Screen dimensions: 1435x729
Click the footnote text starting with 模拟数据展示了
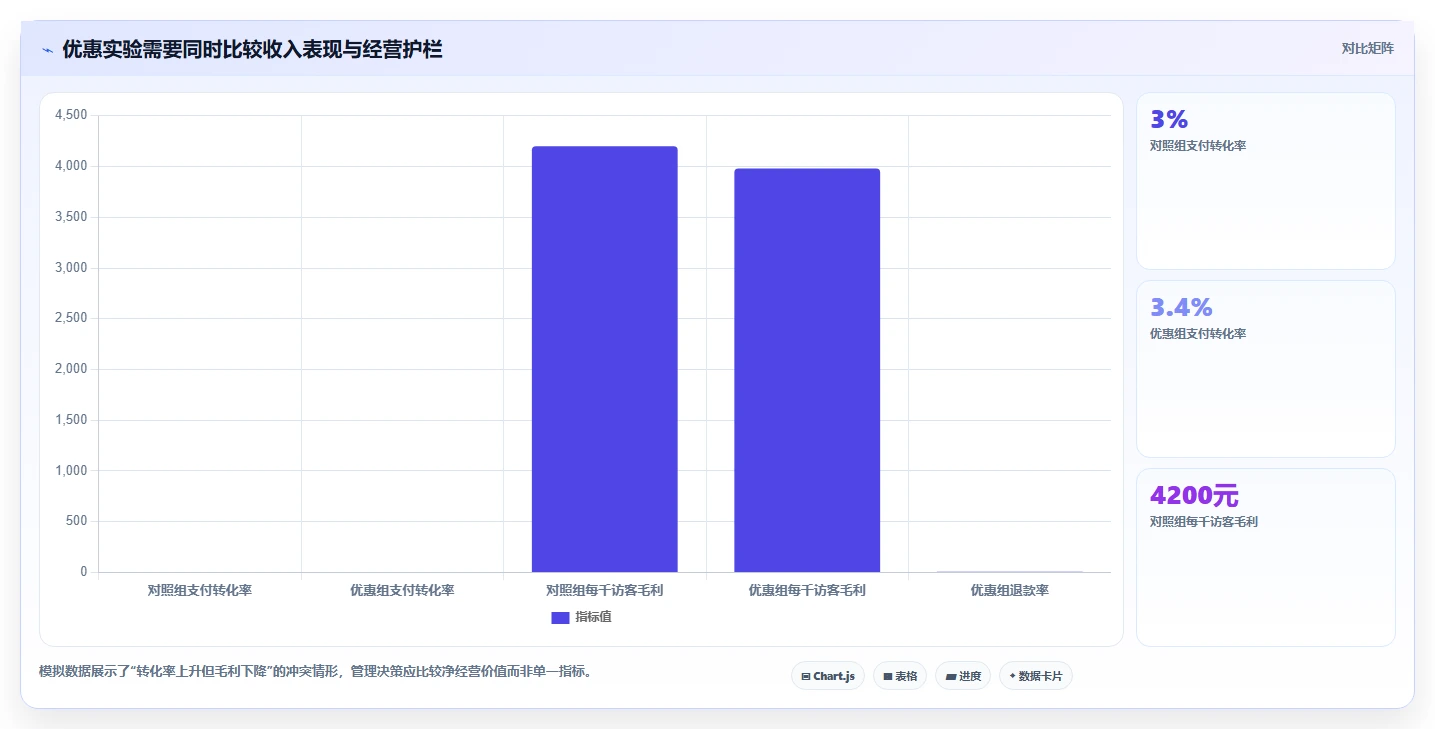tap(317, 671)
